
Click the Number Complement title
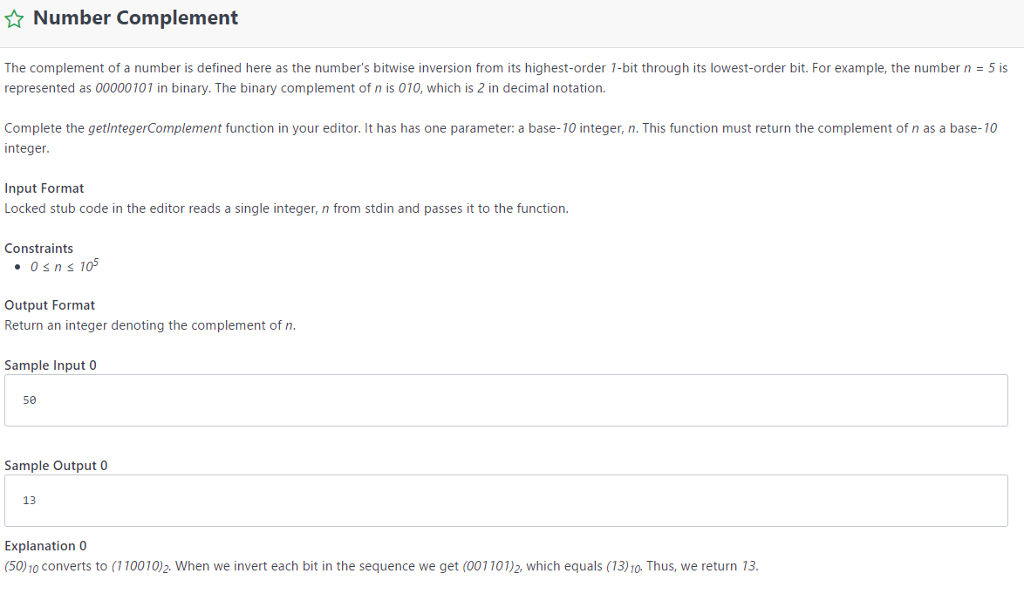click(136, 18)
